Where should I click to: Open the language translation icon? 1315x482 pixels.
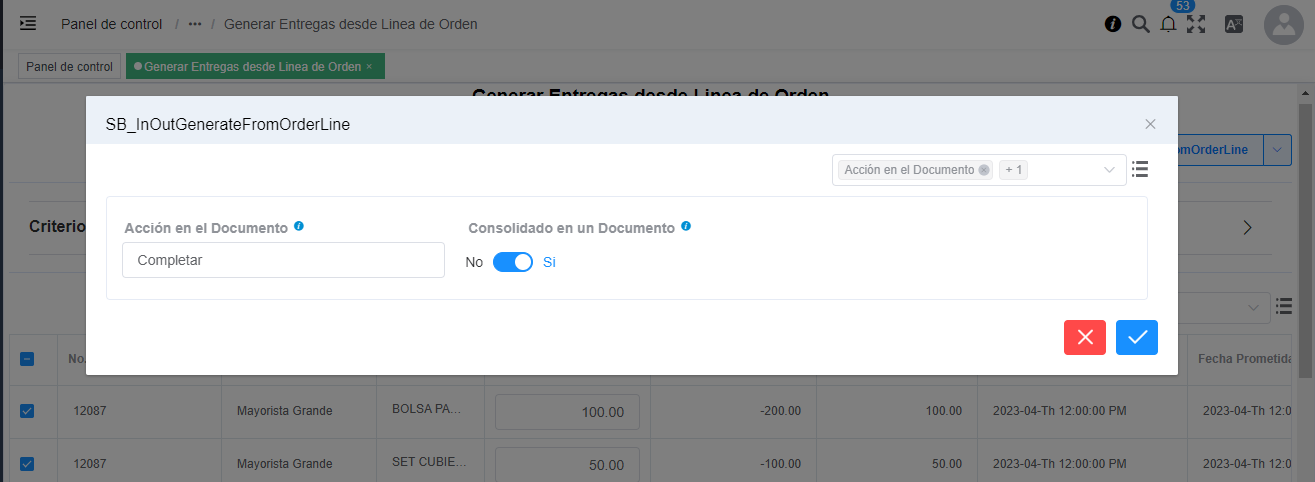tap(1234, 25)
